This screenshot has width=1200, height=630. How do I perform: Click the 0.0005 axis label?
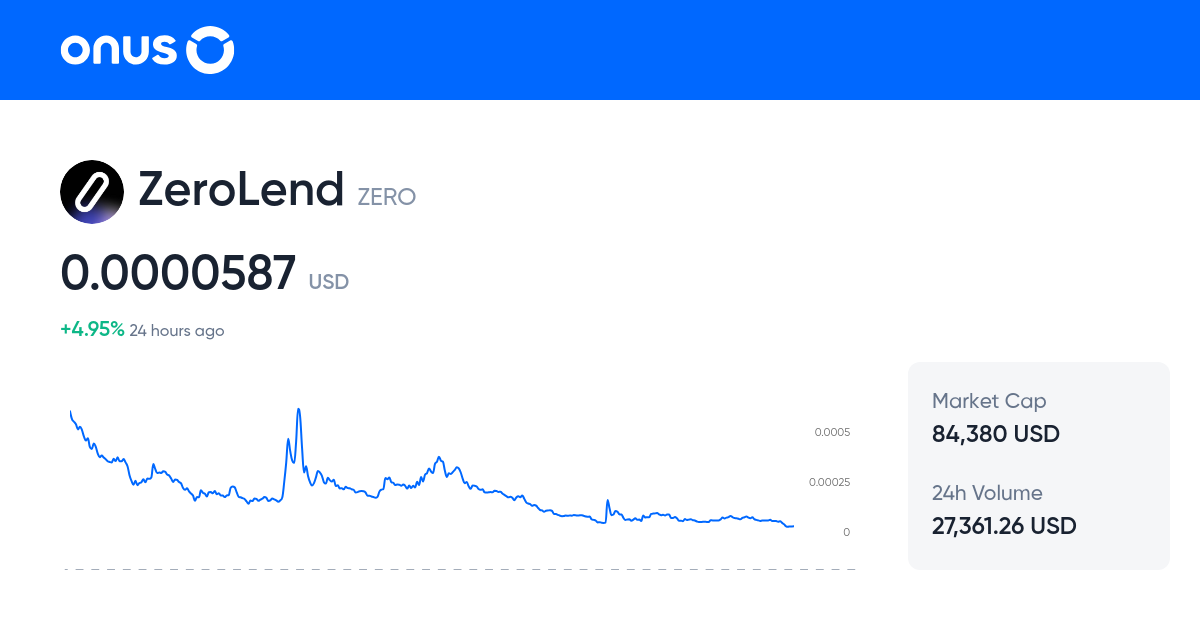(x=831, y=432)
